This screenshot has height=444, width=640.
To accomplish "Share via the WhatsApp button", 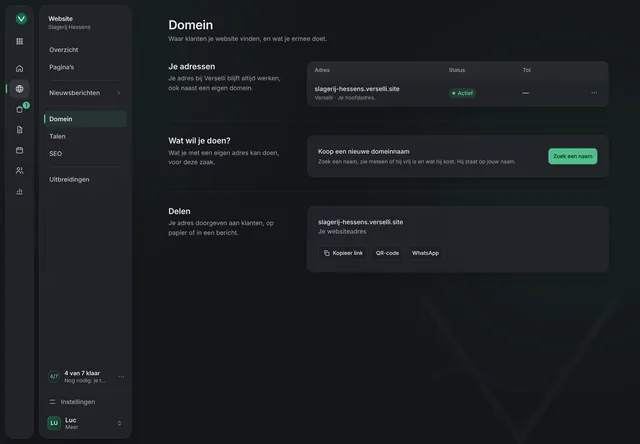I will (x=425, y=253).
